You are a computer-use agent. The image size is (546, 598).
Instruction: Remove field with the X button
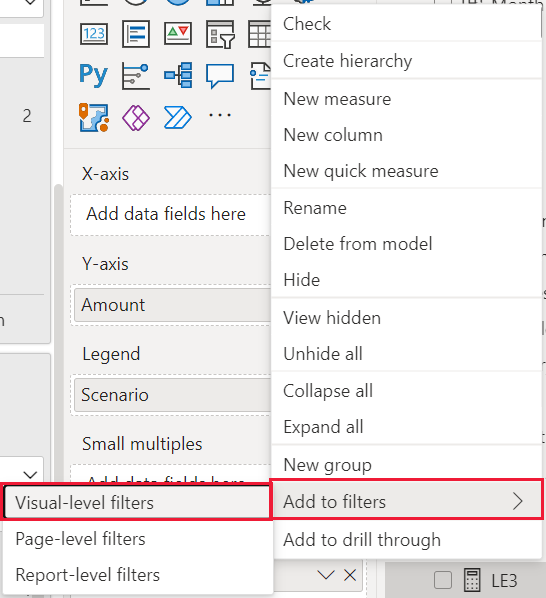click(x=350, y=575)
